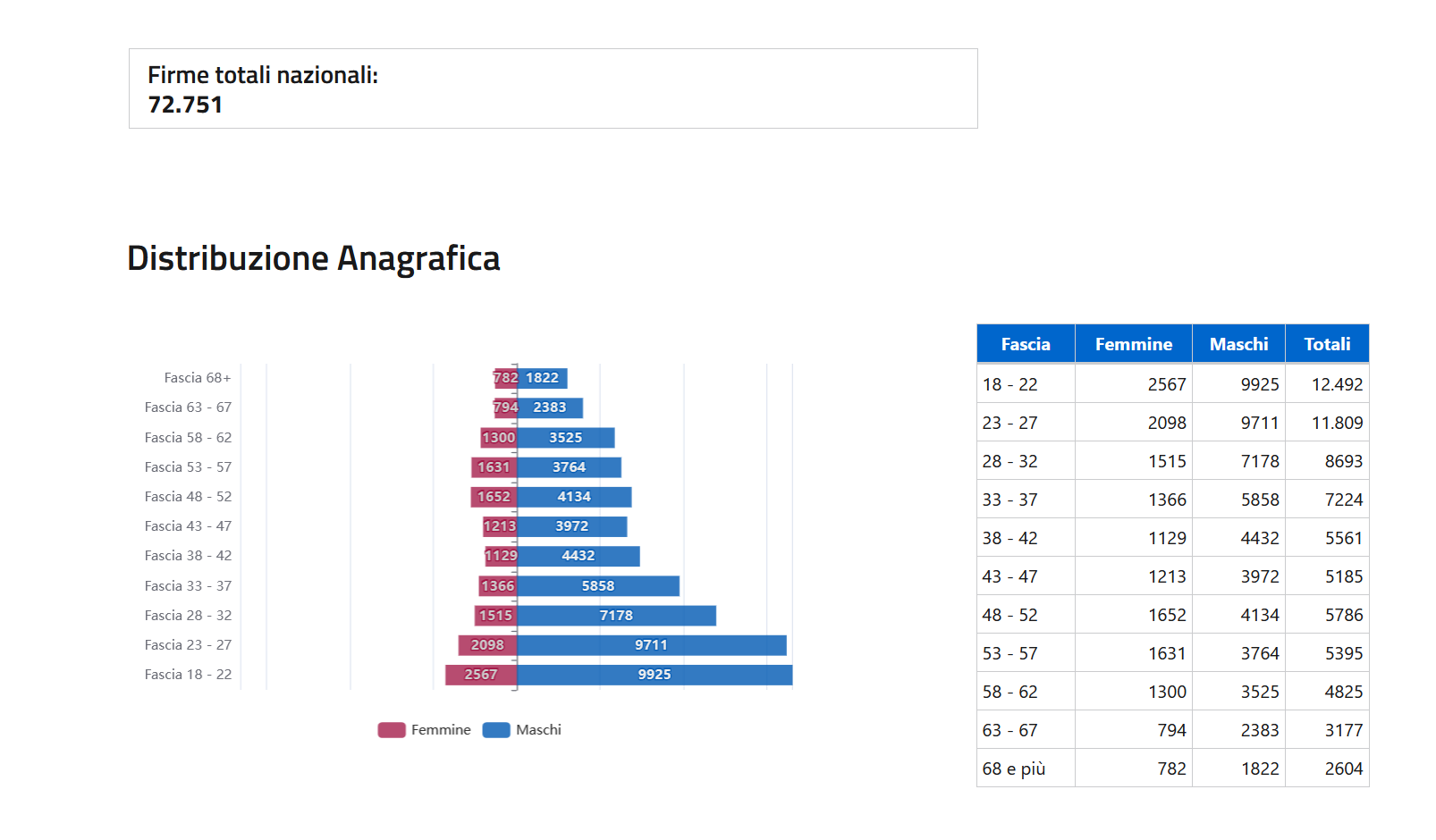Viewport: 1436px width, 840px height.
Task: Select the '68 e più' row label
Action: tap(1014, 769)
